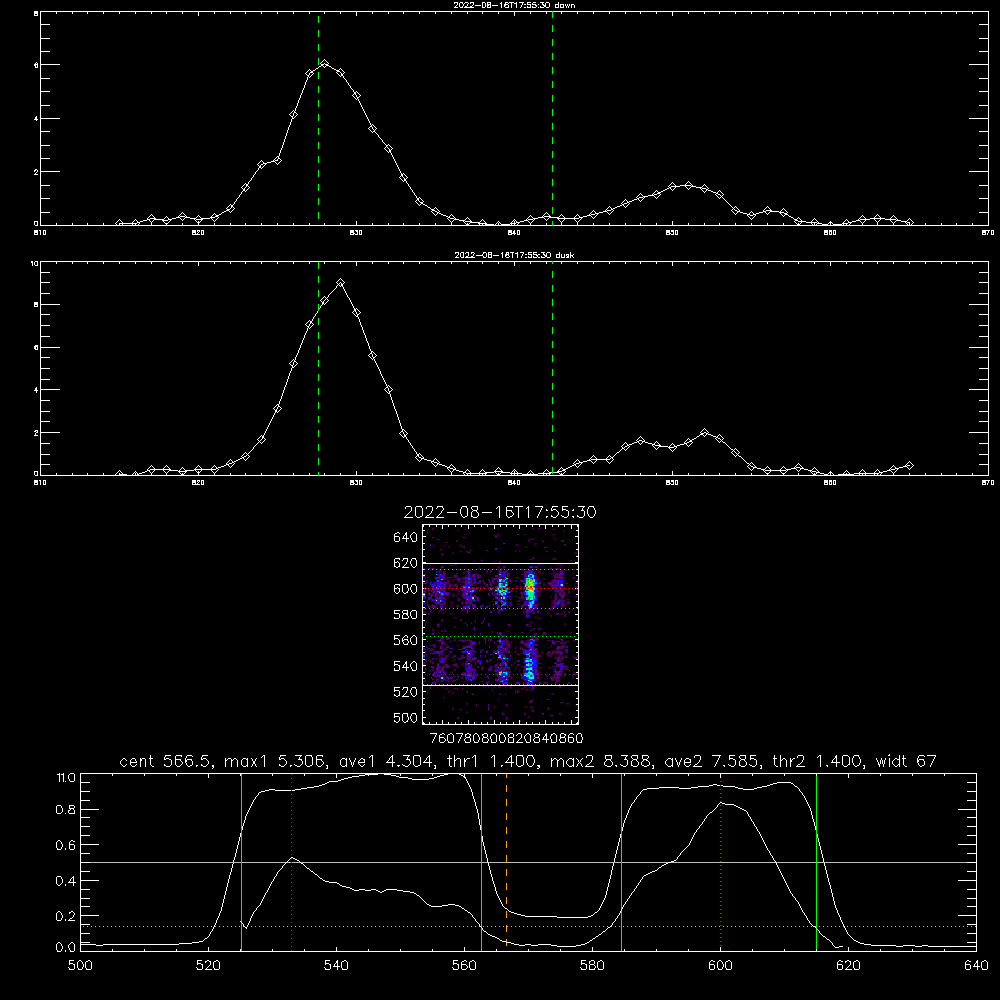Image resolution: width=1000 pixels, height=1000 pixels.
Task: Click bottom plot x-axis label 540
Action: point(336,966)
